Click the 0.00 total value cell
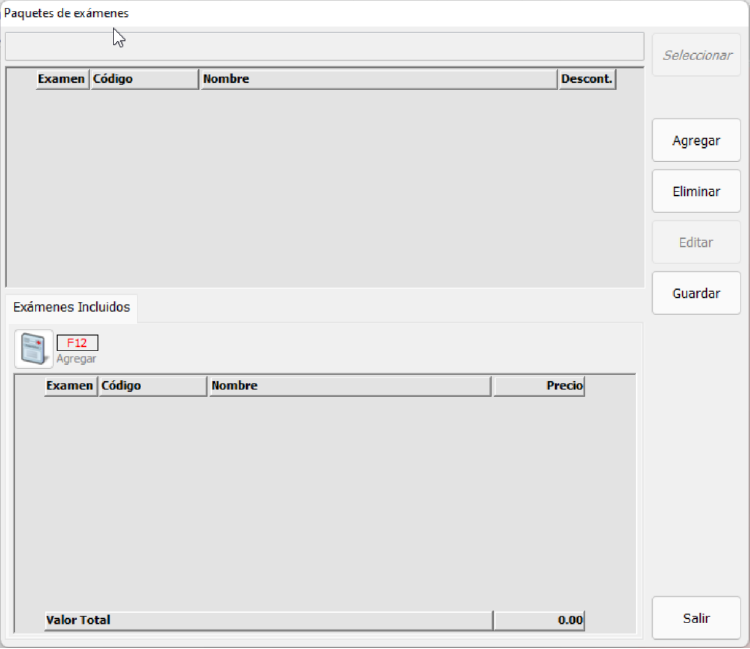 (539, 620)
